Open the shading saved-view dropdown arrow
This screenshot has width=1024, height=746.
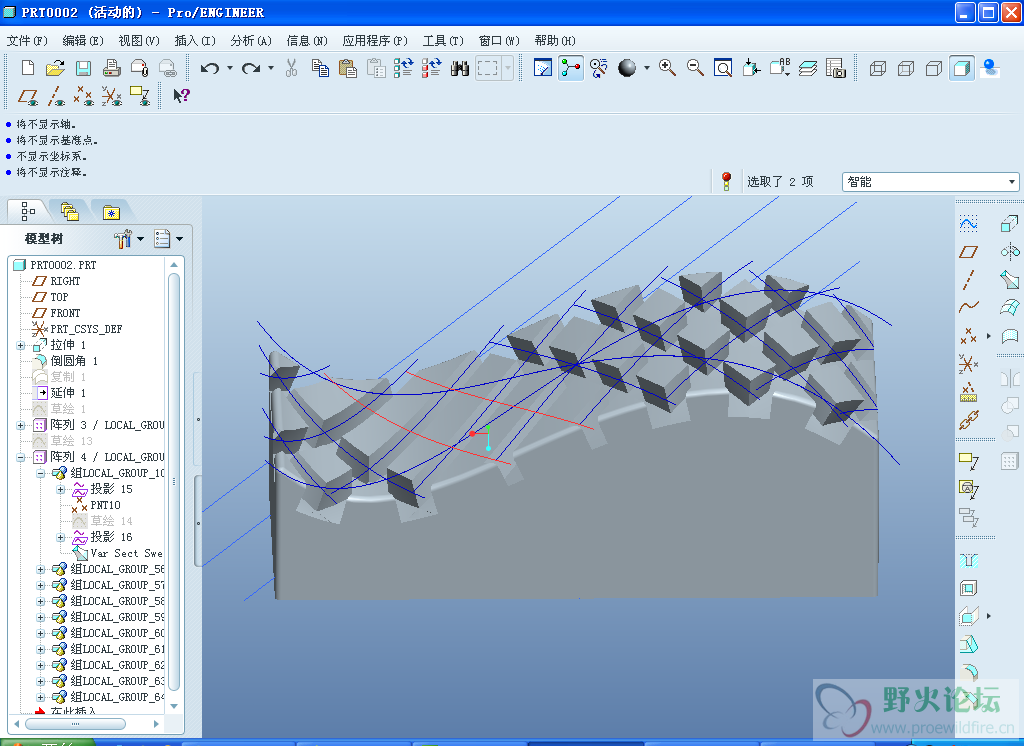(x=647, y=68)
